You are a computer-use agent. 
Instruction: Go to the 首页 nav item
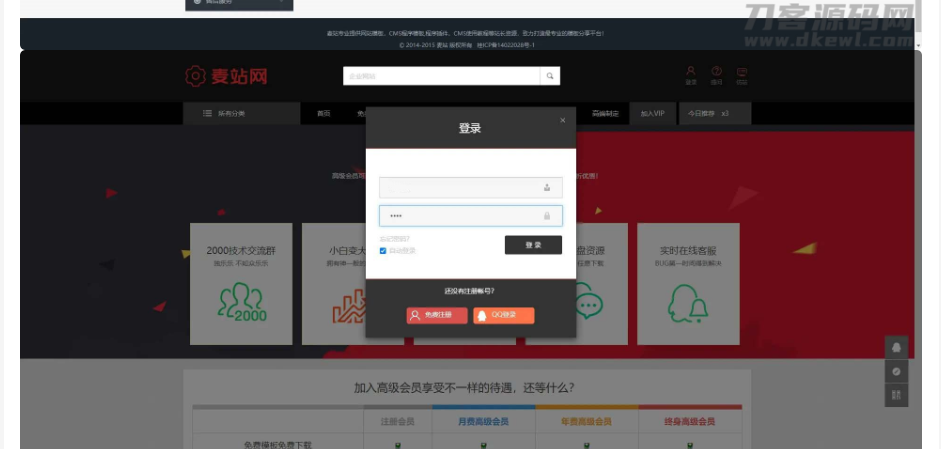(323, 113)
